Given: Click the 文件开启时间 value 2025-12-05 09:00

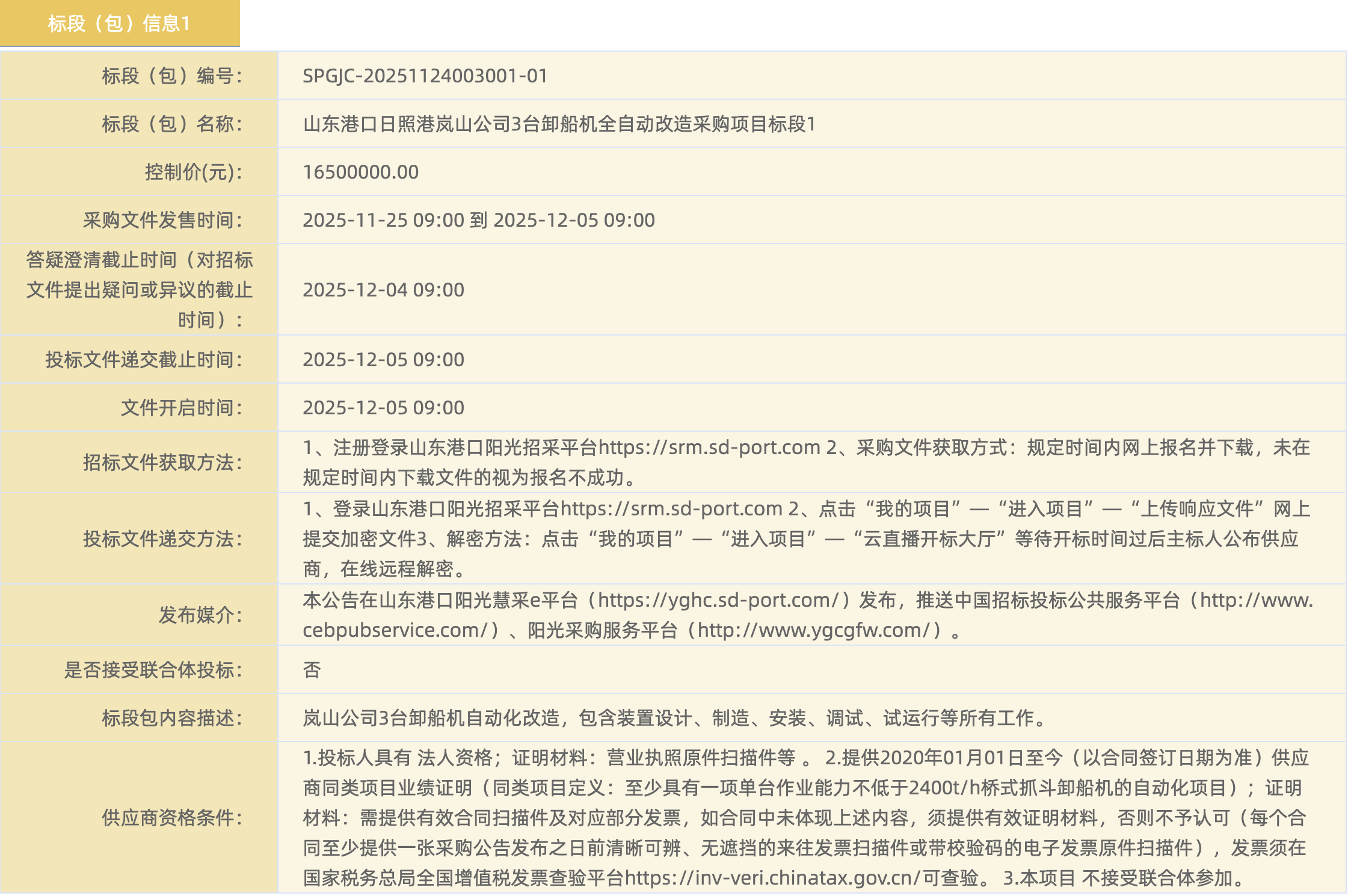Looking at the screenshot, I should (x=383, y=408).
